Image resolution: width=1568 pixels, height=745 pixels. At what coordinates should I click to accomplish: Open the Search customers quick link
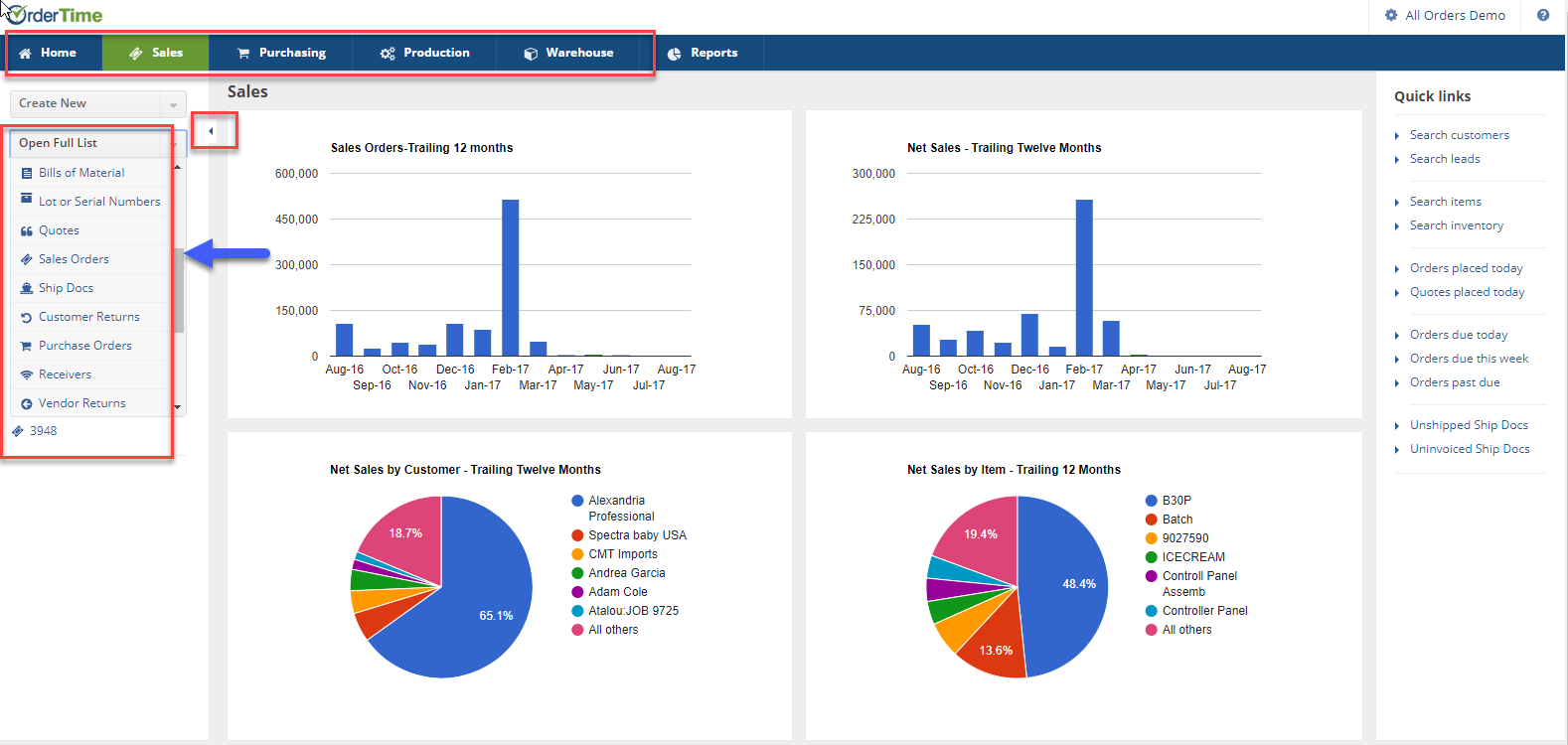(x=1459, y=135)
